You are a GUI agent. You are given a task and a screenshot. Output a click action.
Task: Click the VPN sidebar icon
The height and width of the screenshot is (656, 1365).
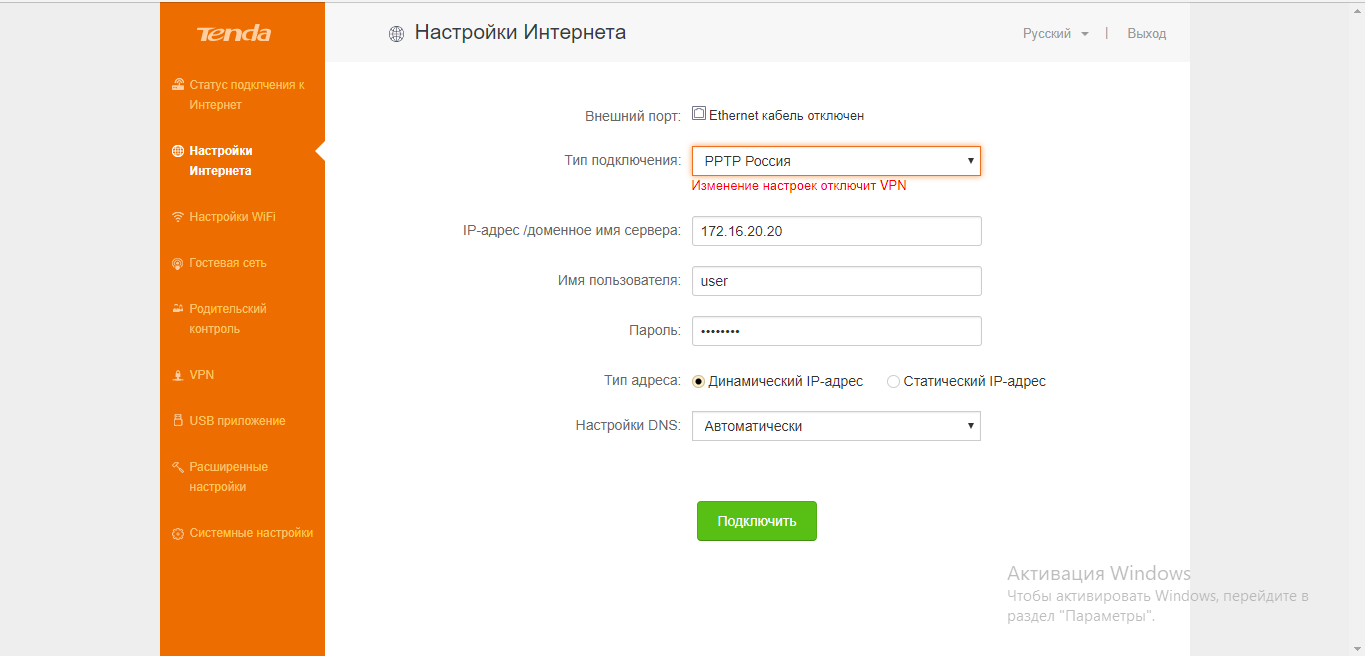(x=178, y=375)
